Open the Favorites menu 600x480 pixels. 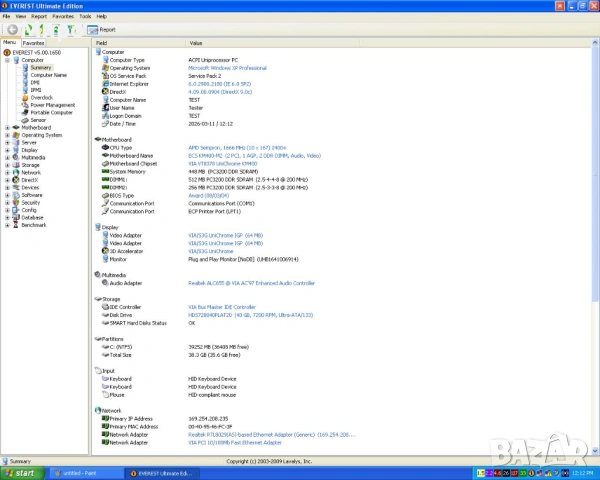(63, 16)
